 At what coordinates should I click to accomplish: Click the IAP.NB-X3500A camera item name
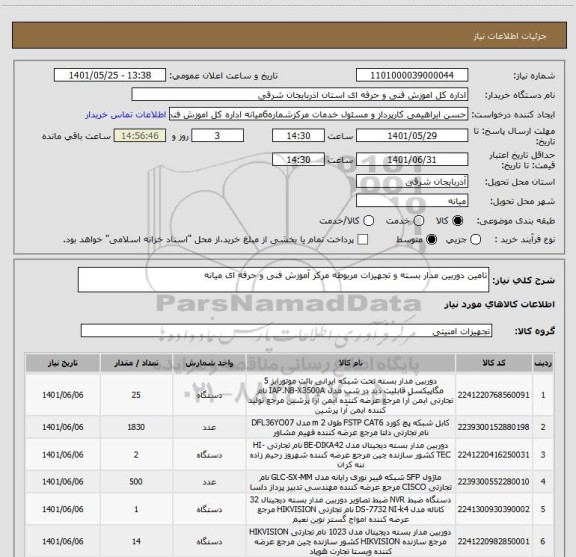(x=350, y=395)
